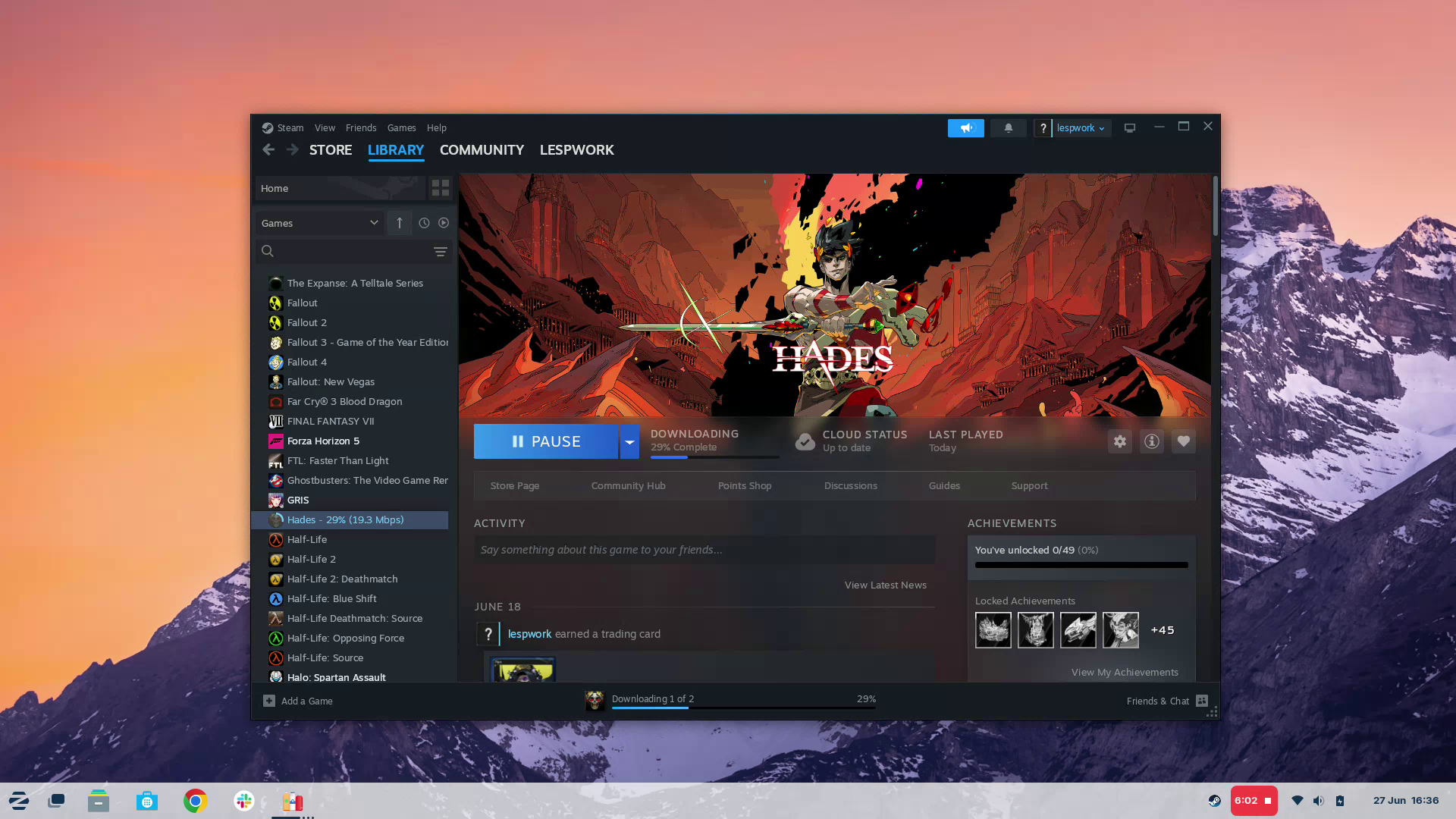The image size is (1456, 819).
Task: Open the View menu
Action: coord(325,128)
